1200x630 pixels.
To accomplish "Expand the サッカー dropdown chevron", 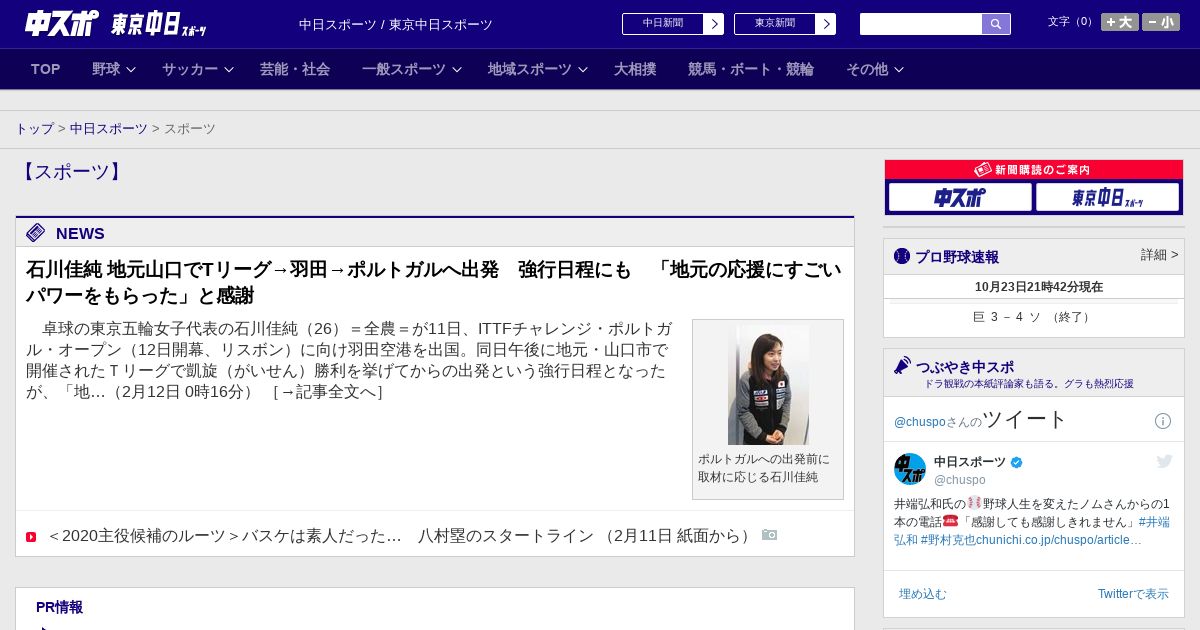I will (x=229, y=70).
